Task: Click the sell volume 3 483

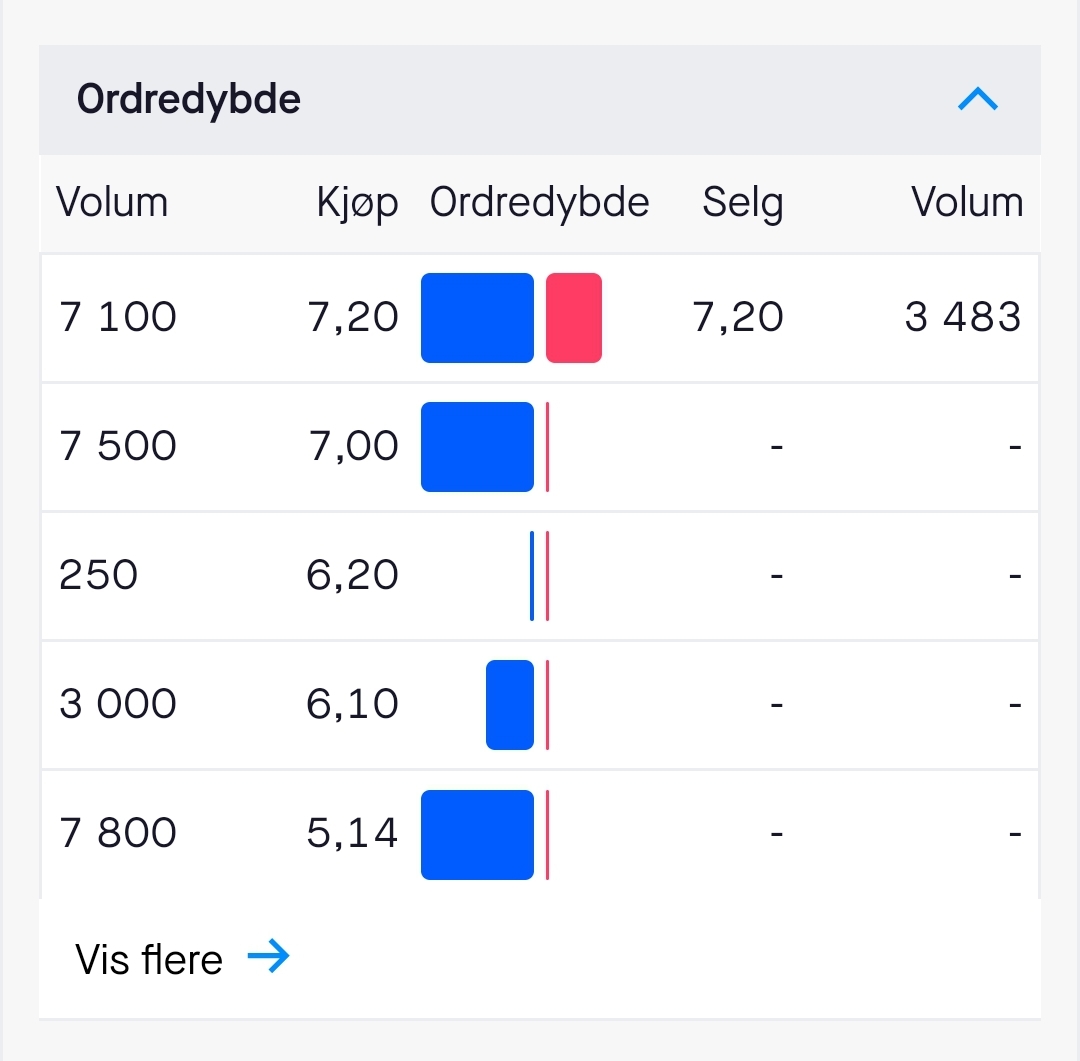Action: 963,317
